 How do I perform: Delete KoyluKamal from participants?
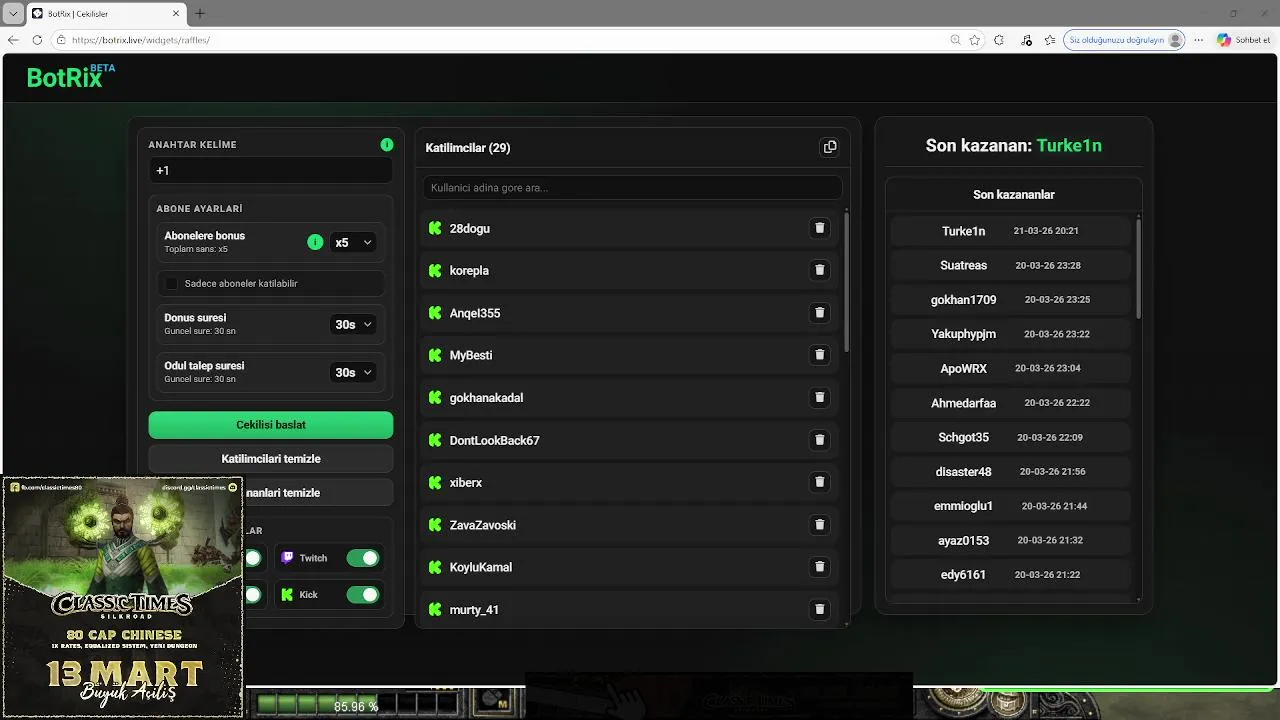click(819, 567)
